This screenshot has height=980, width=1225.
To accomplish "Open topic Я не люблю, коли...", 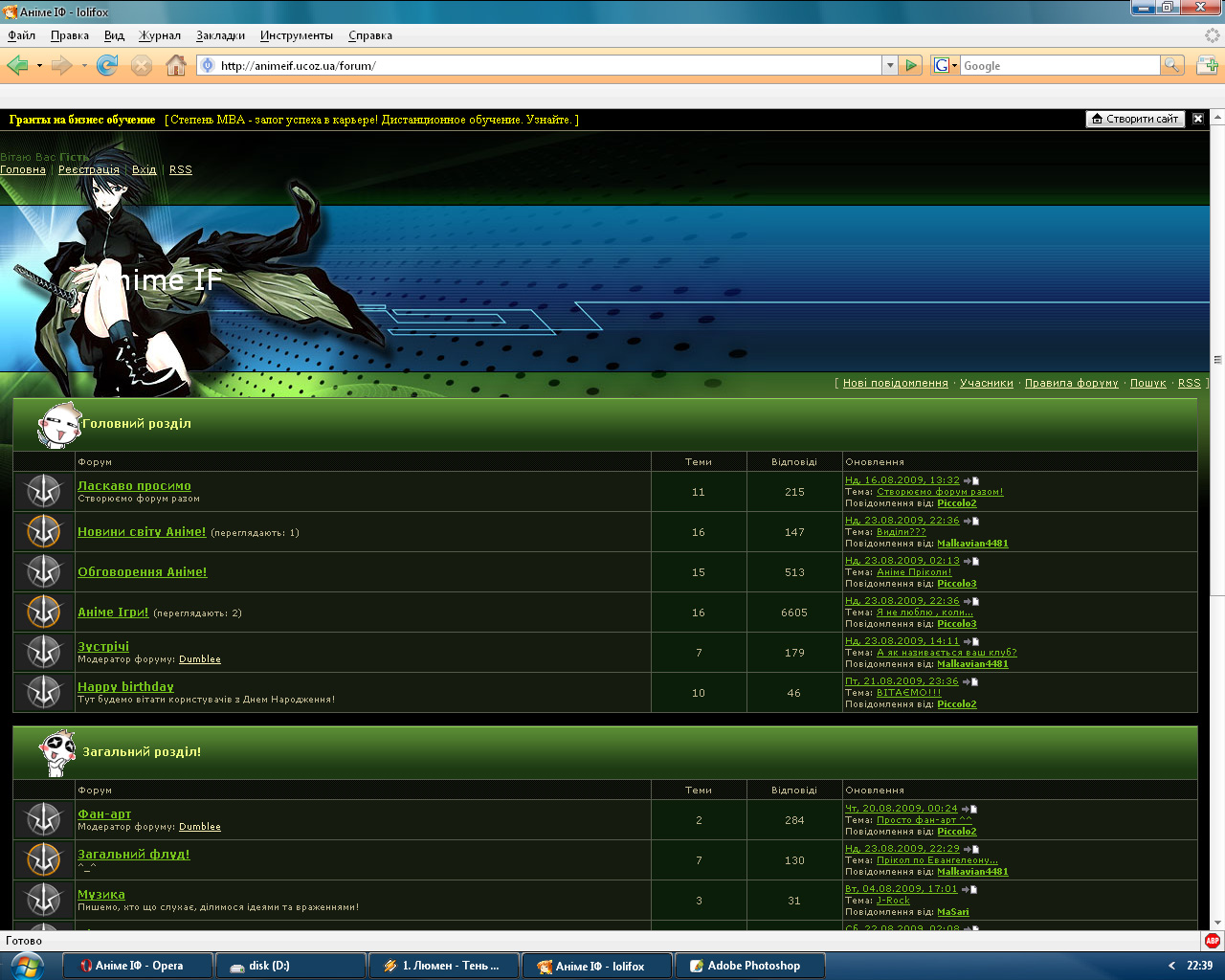I will pyautogui.click(x=924, y=612).
